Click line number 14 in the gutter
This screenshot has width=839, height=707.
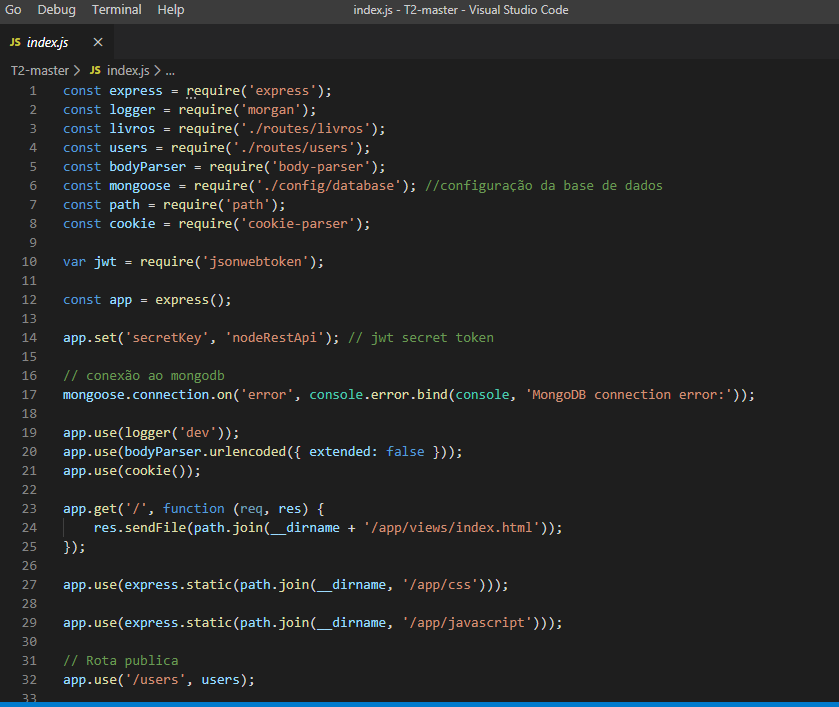click(x=29, y=337)
